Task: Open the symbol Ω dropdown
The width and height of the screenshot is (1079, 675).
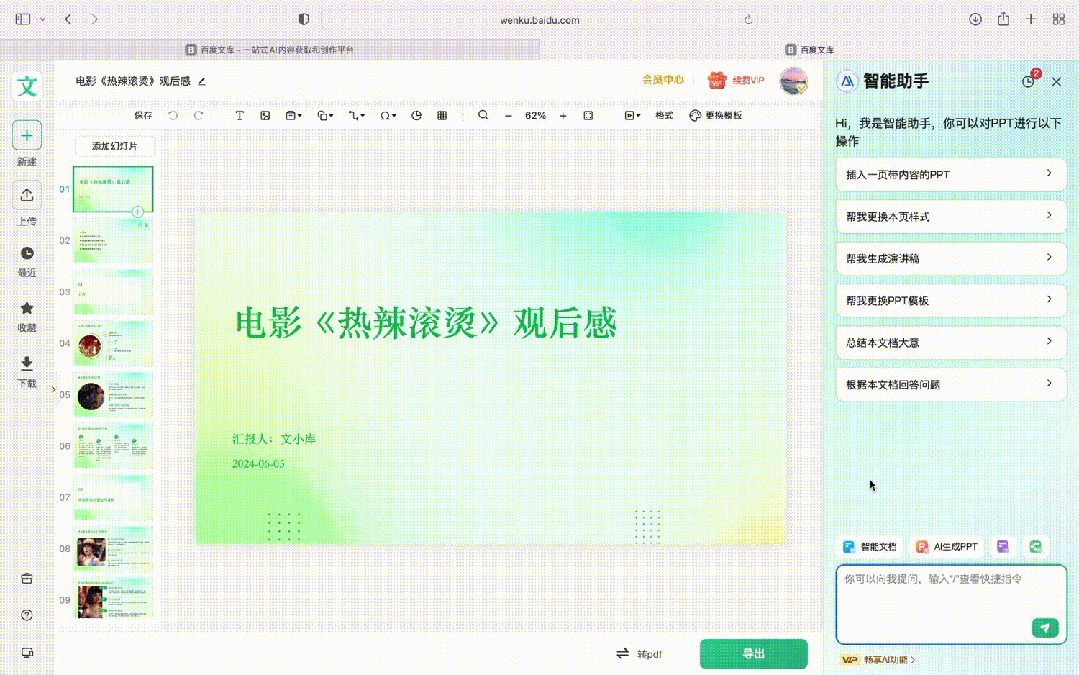Action: click(388, 116)
